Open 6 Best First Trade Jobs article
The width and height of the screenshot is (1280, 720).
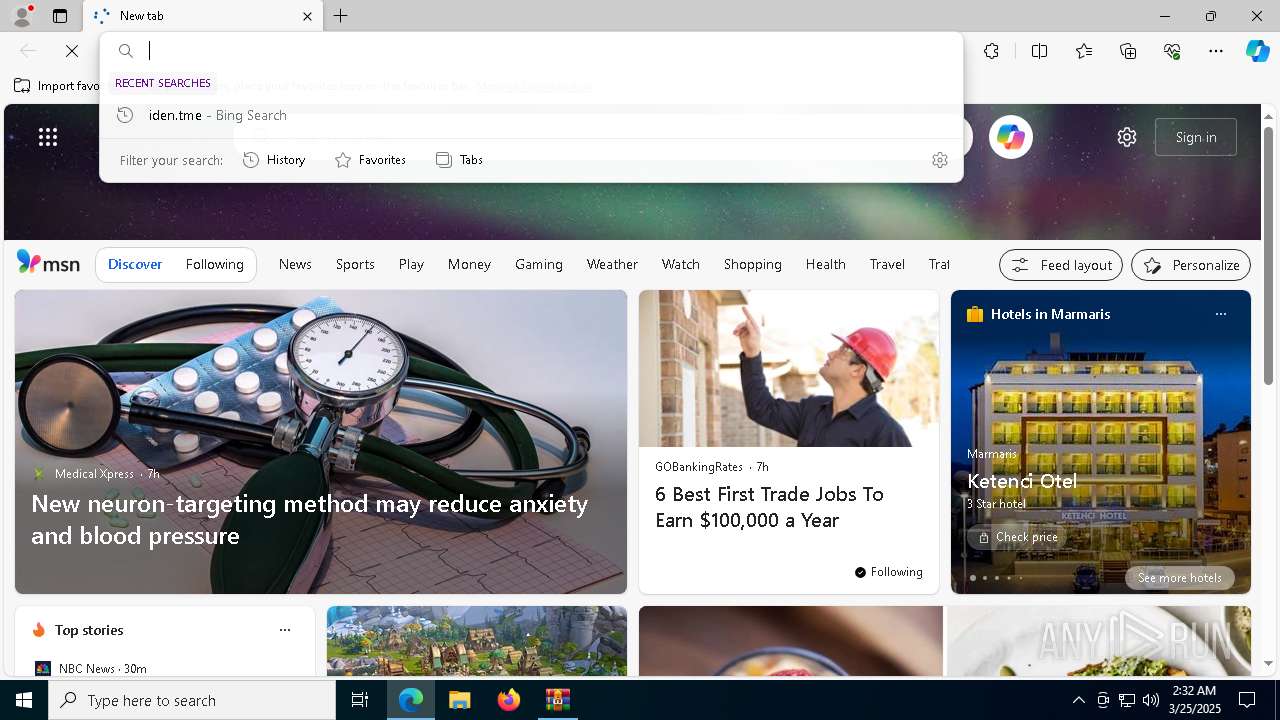pos(769,507)
